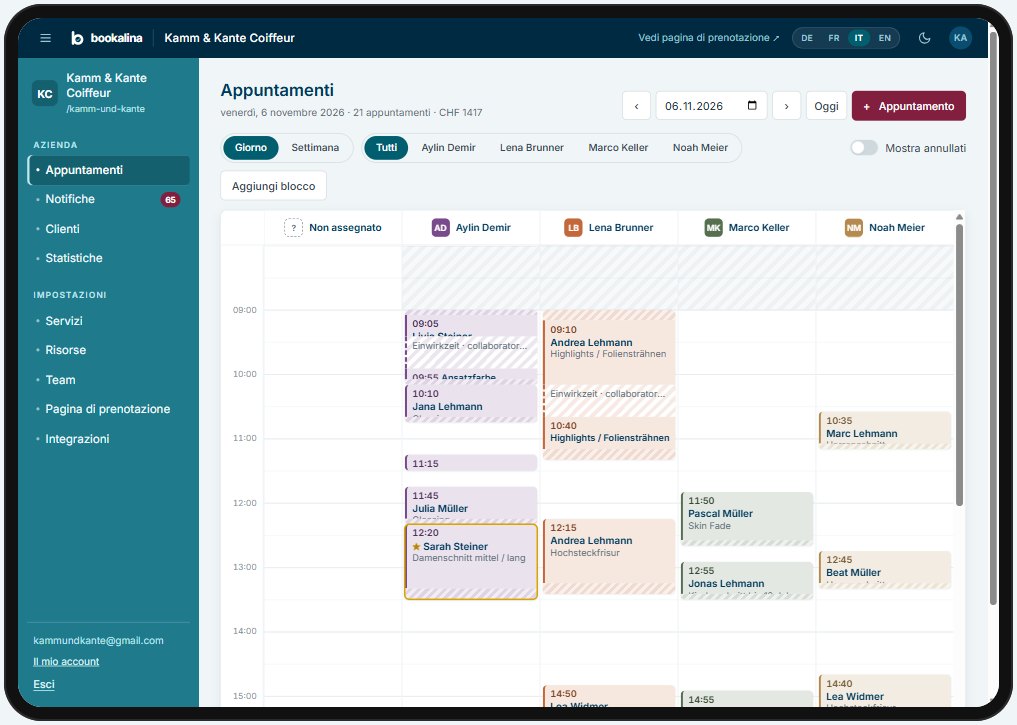Open Vedi pagina di prenotazione link

point(708,38)
